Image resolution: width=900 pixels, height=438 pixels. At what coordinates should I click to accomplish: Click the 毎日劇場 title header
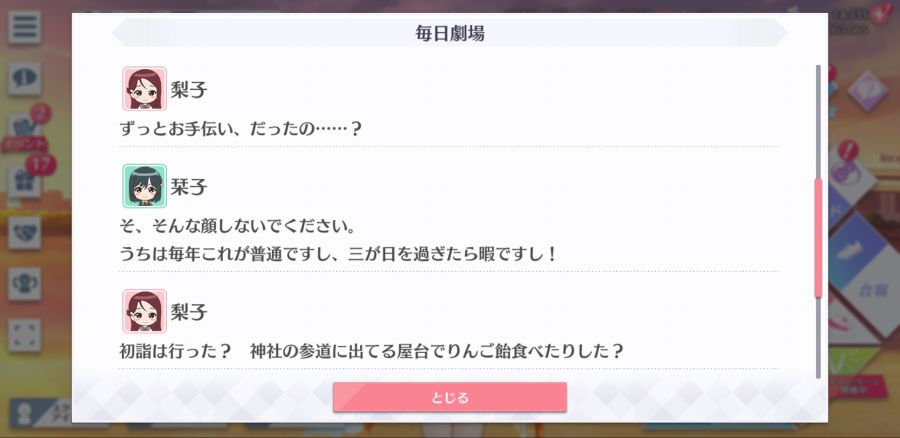450,33
